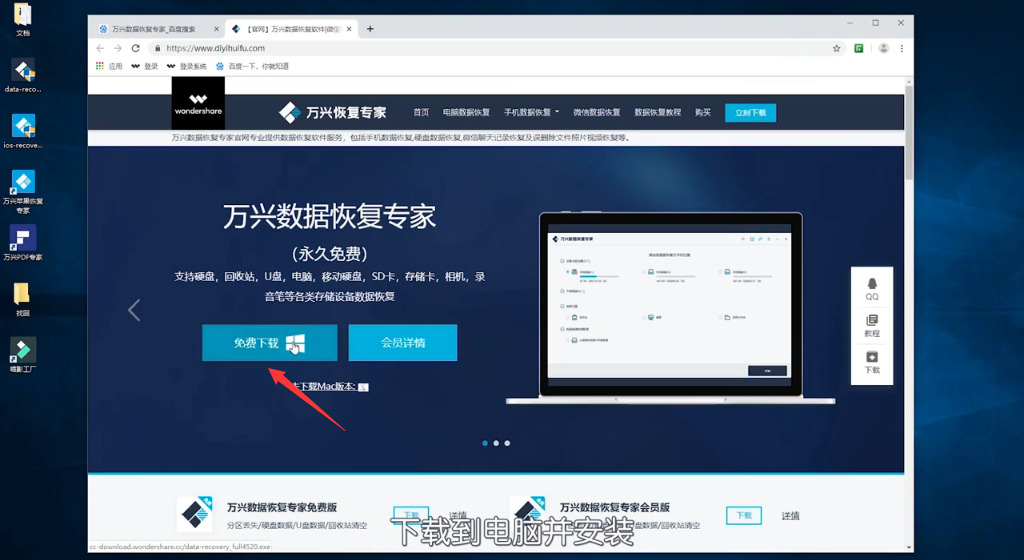This screenshot has height=560, width=1024.
Task: Open the 应用 apps bookmark
Action: pyautogui.click(x=109, y=66)
